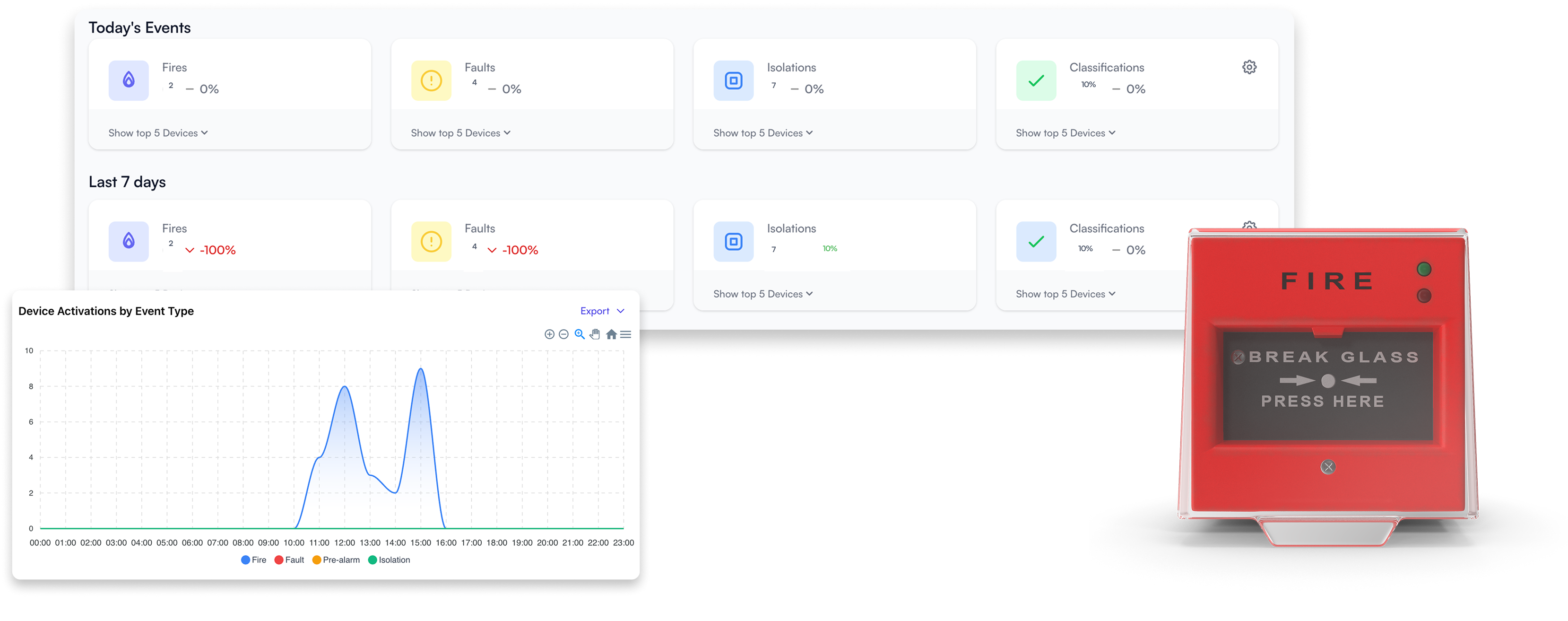
Task: Click Last 7 days Isolations icon
Action: coord(734,241)
